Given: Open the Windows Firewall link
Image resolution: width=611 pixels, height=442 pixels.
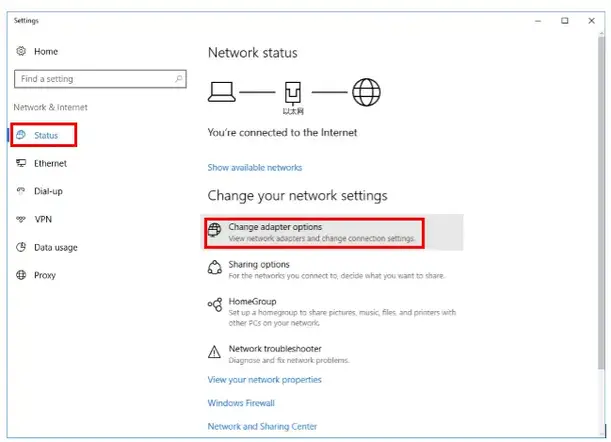Looking at the screenshot, I should [x=241, y=403].
